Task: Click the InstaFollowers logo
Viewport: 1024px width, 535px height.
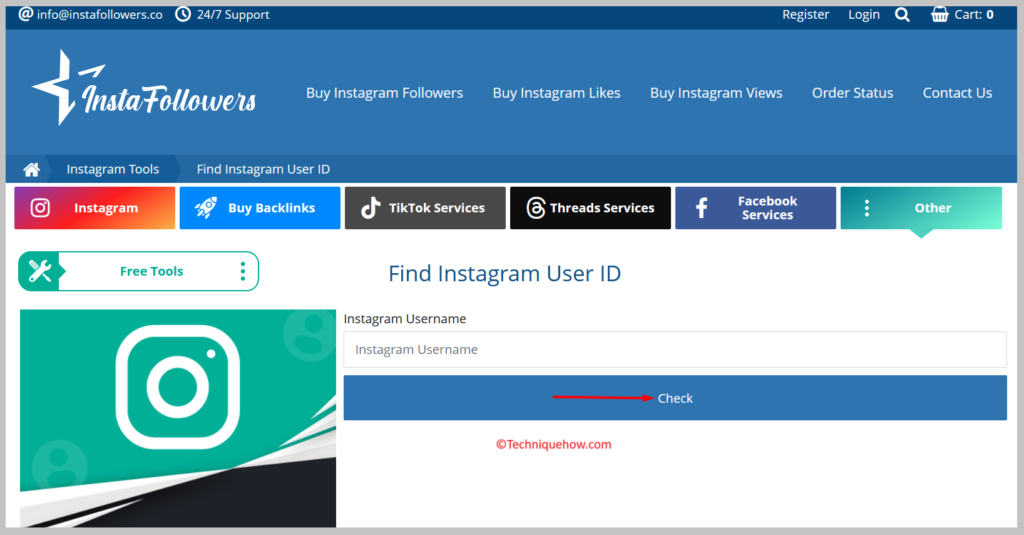Action: coord(144,88)
